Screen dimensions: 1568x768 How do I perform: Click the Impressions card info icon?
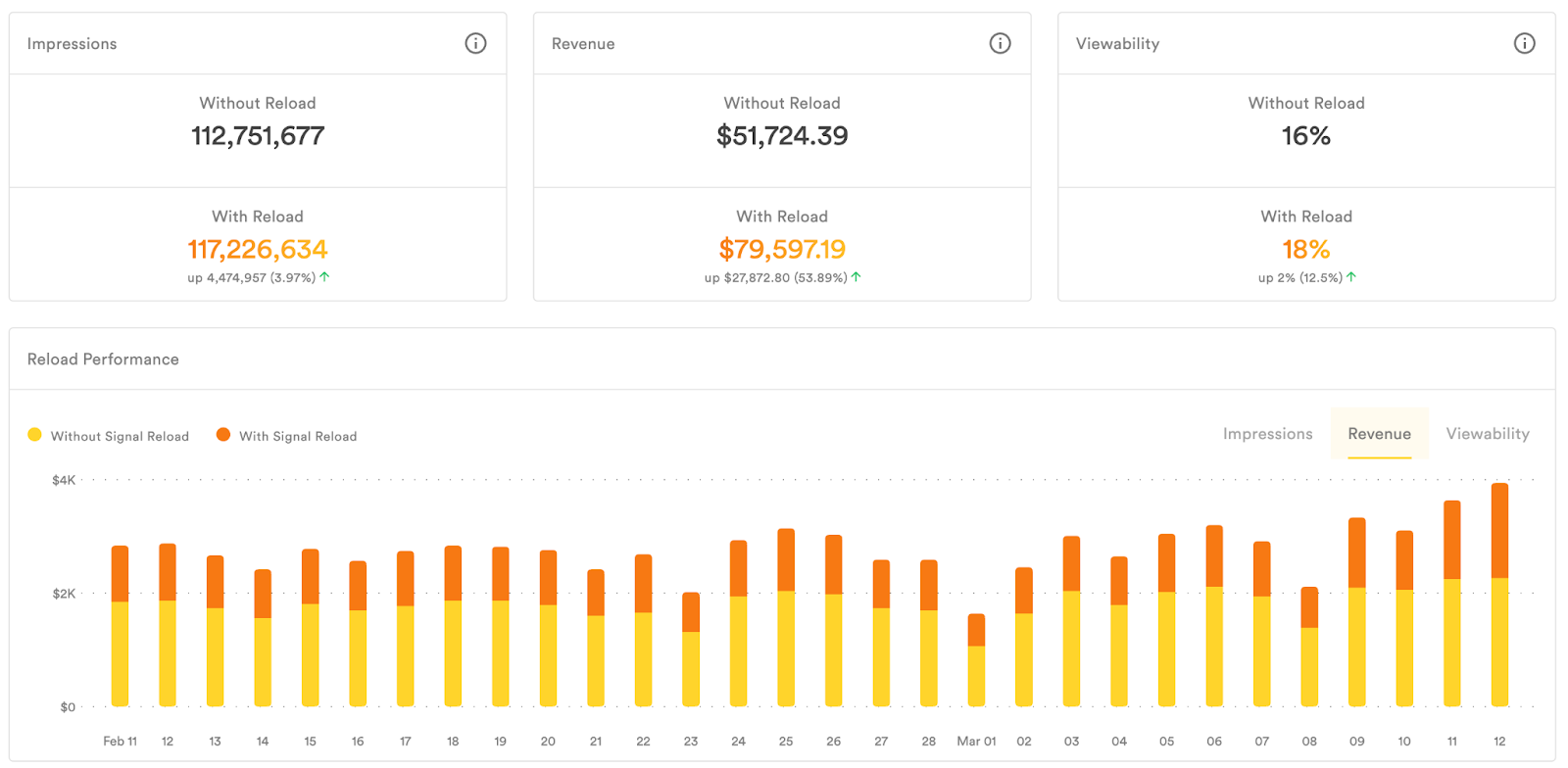coord(475,43)
